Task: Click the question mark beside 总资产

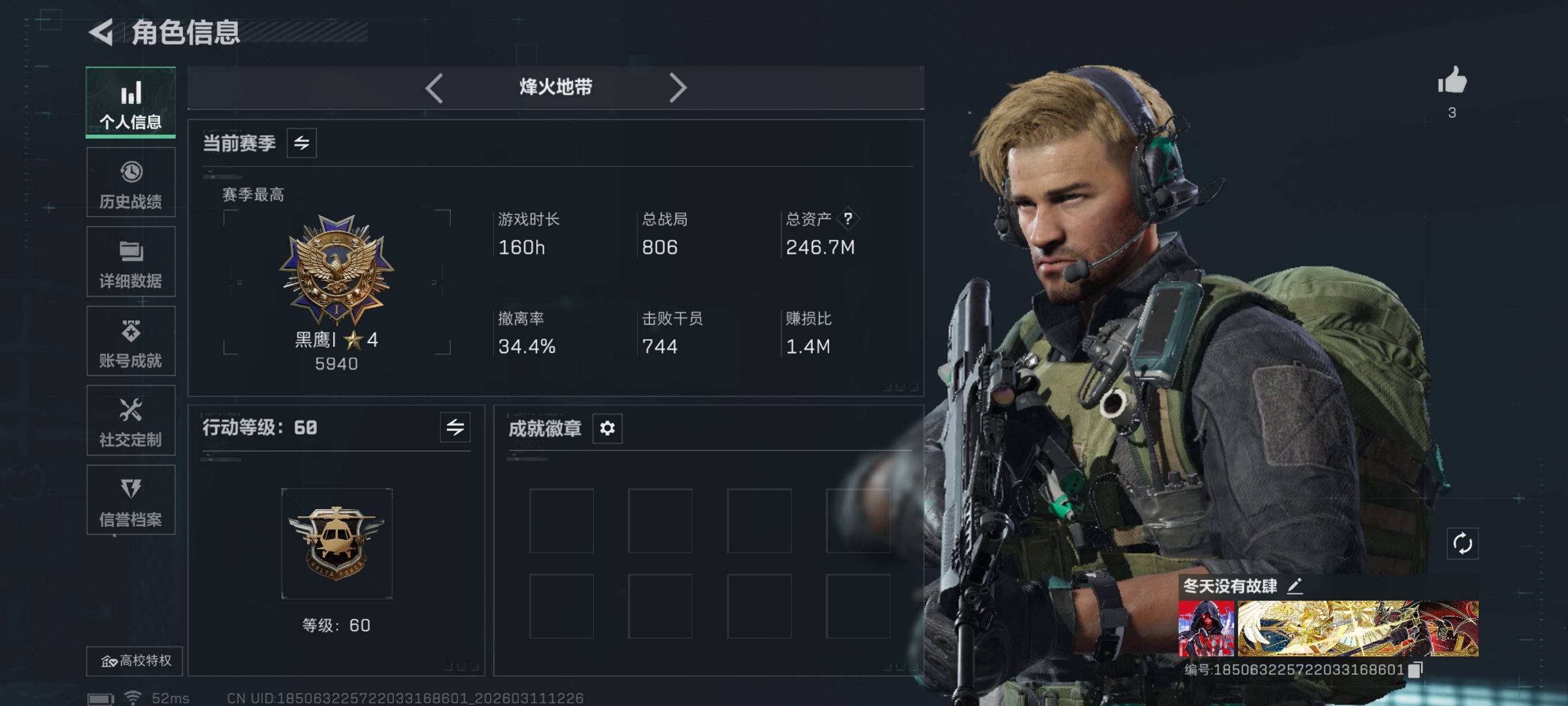Action: coord(847,218)
